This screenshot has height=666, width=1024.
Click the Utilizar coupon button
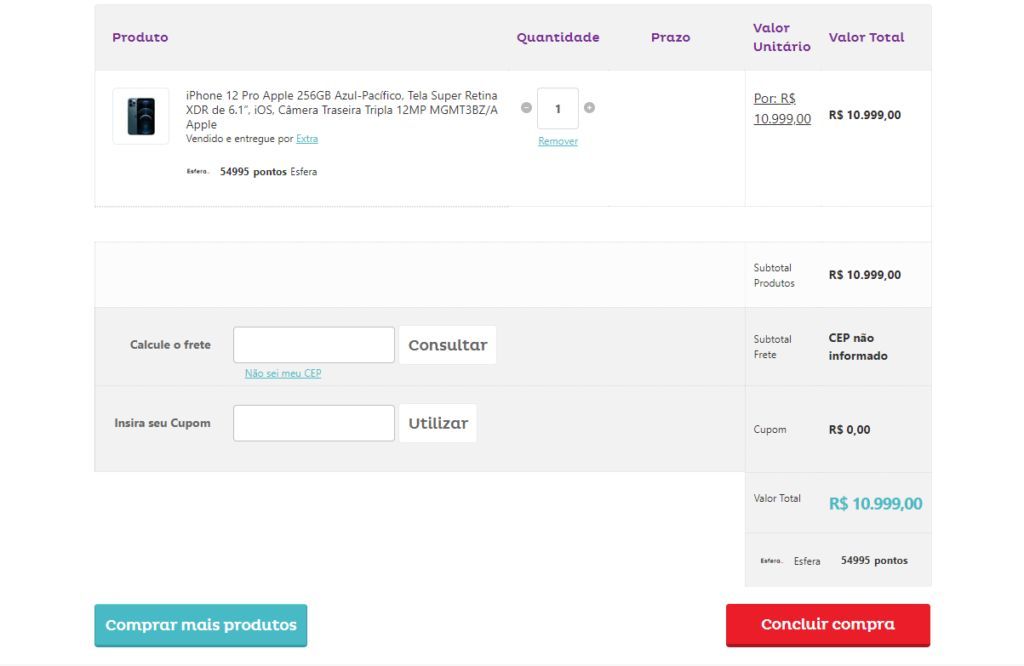438,423
